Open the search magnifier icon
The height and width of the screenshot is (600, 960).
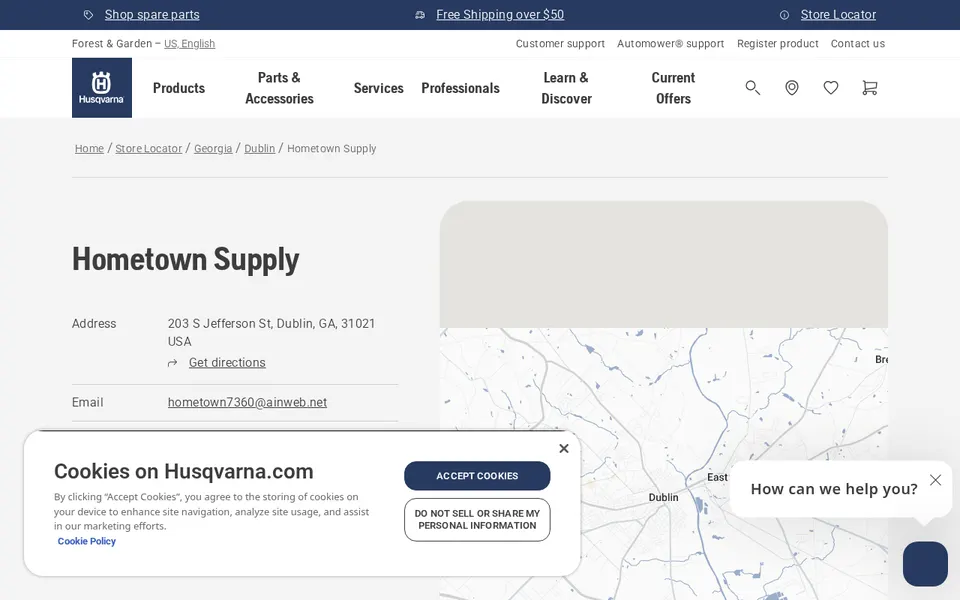(752, 88)
